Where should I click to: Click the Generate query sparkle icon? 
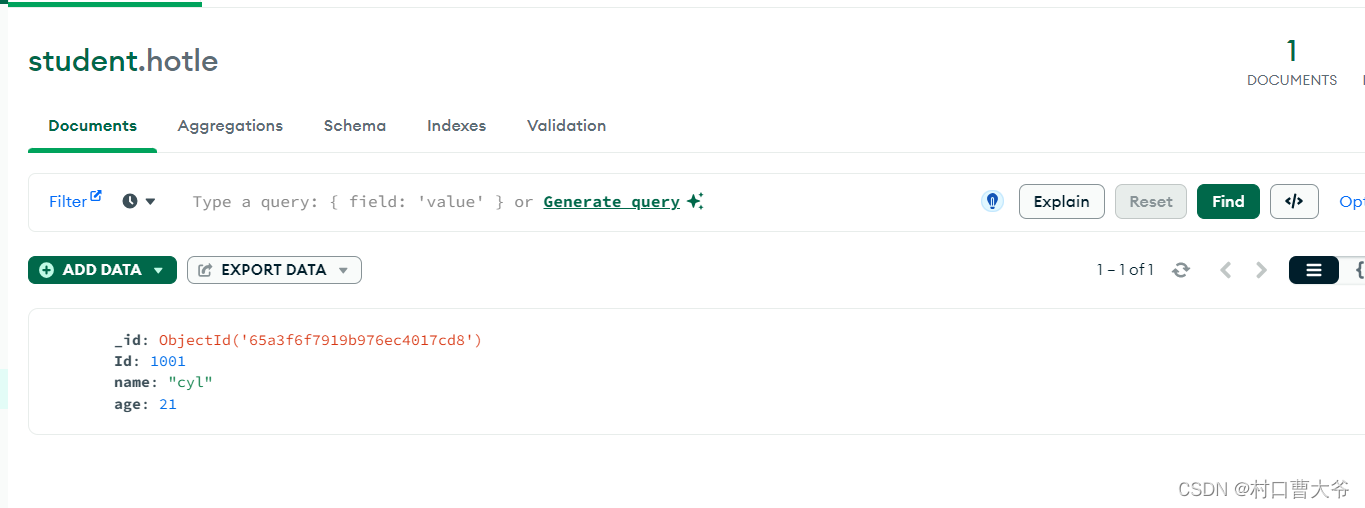point(696,202)
